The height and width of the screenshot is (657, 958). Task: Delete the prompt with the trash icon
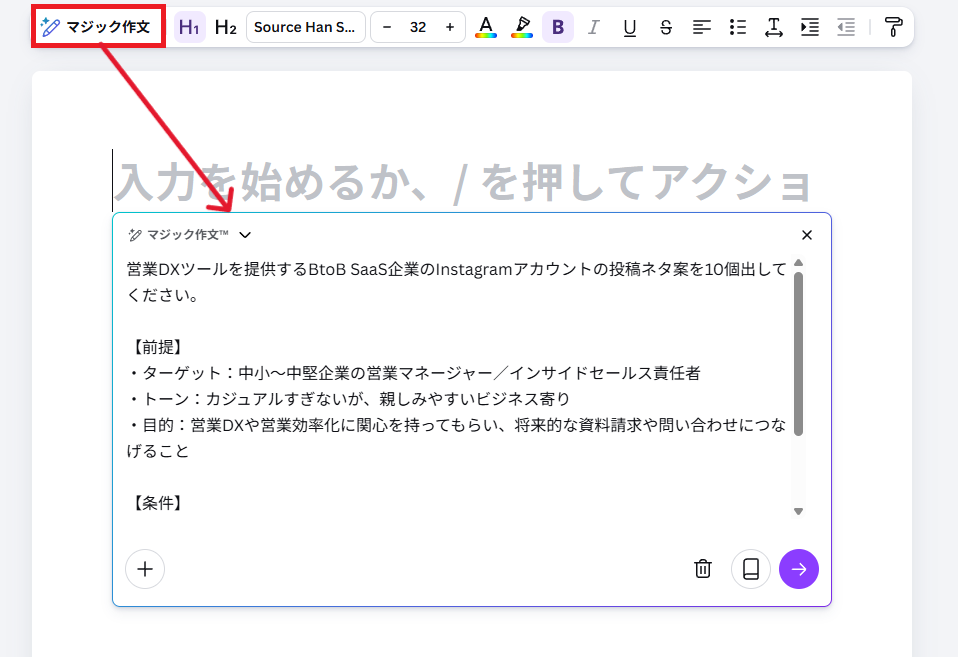(703, 569)
